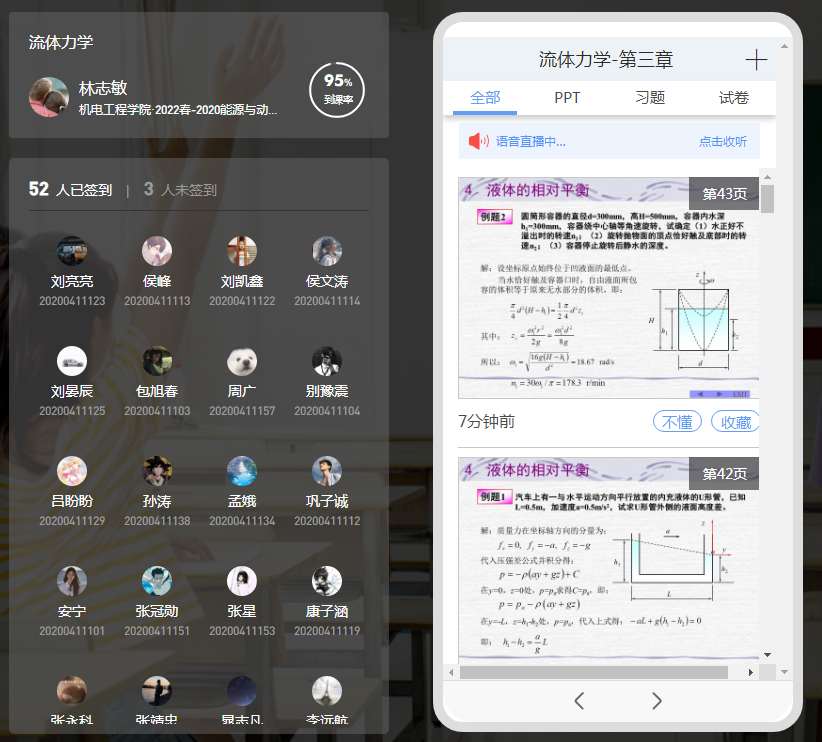The height and width of the screenshot is (742, 822).
Task: Switch to the 全部 tab
Action: point(485,98)
